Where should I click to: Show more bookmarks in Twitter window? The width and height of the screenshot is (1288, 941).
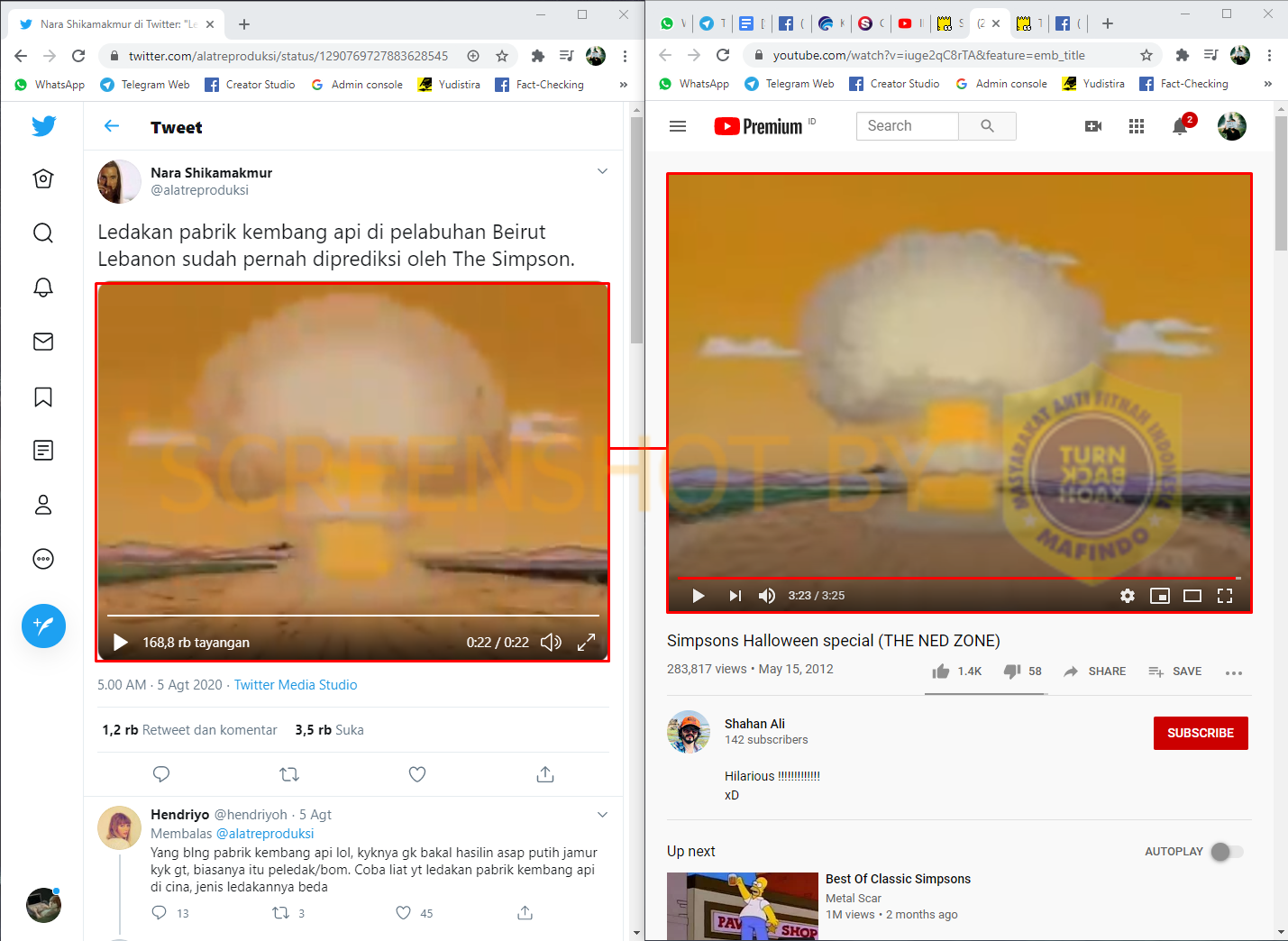click(x=623, y=85)
